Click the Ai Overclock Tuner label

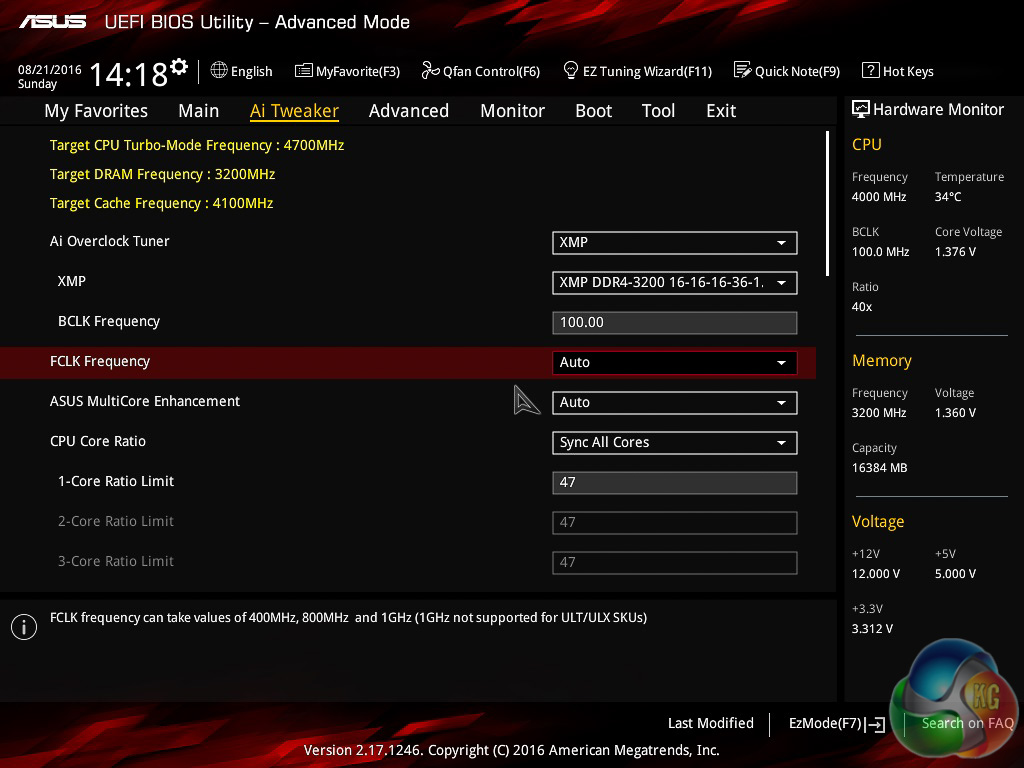tap(110, 241)
